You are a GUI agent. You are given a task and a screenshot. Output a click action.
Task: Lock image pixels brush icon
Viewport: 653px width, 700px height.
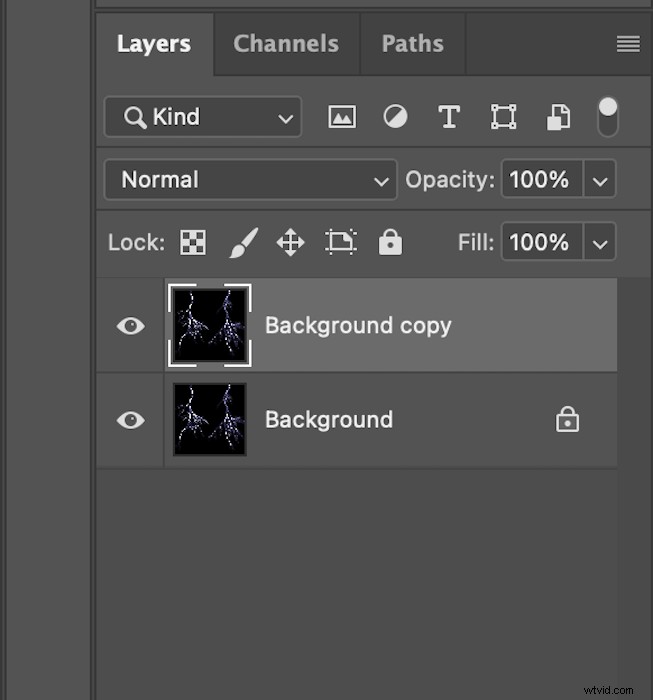tap(243, 242)
